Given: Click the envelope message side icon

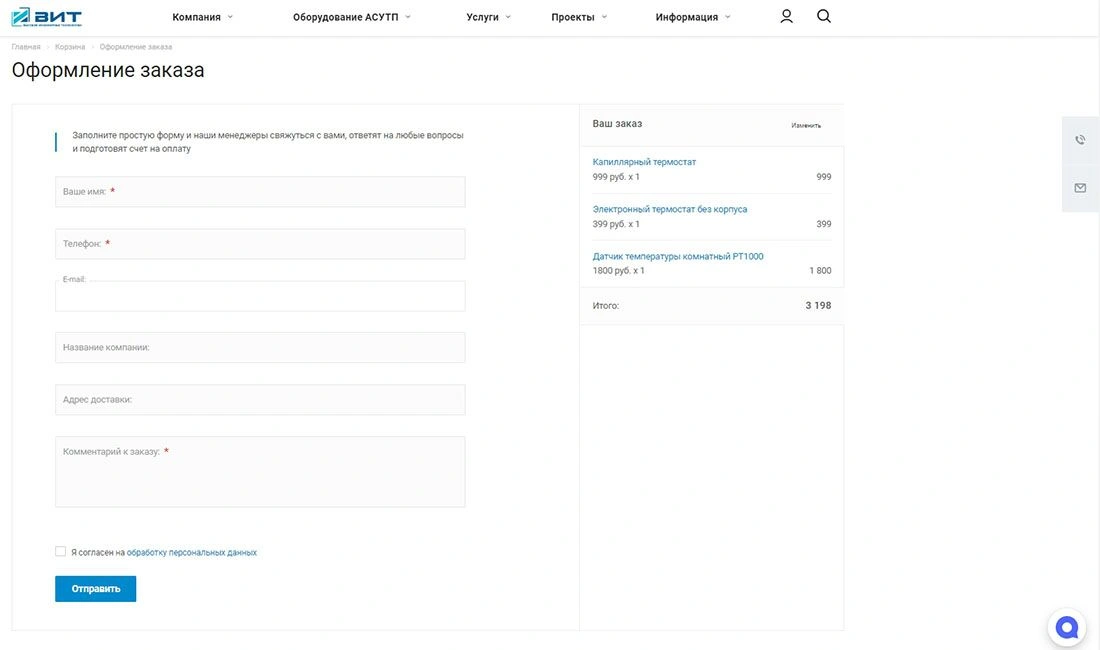Looking at the screenshot, I should 1080,188.
